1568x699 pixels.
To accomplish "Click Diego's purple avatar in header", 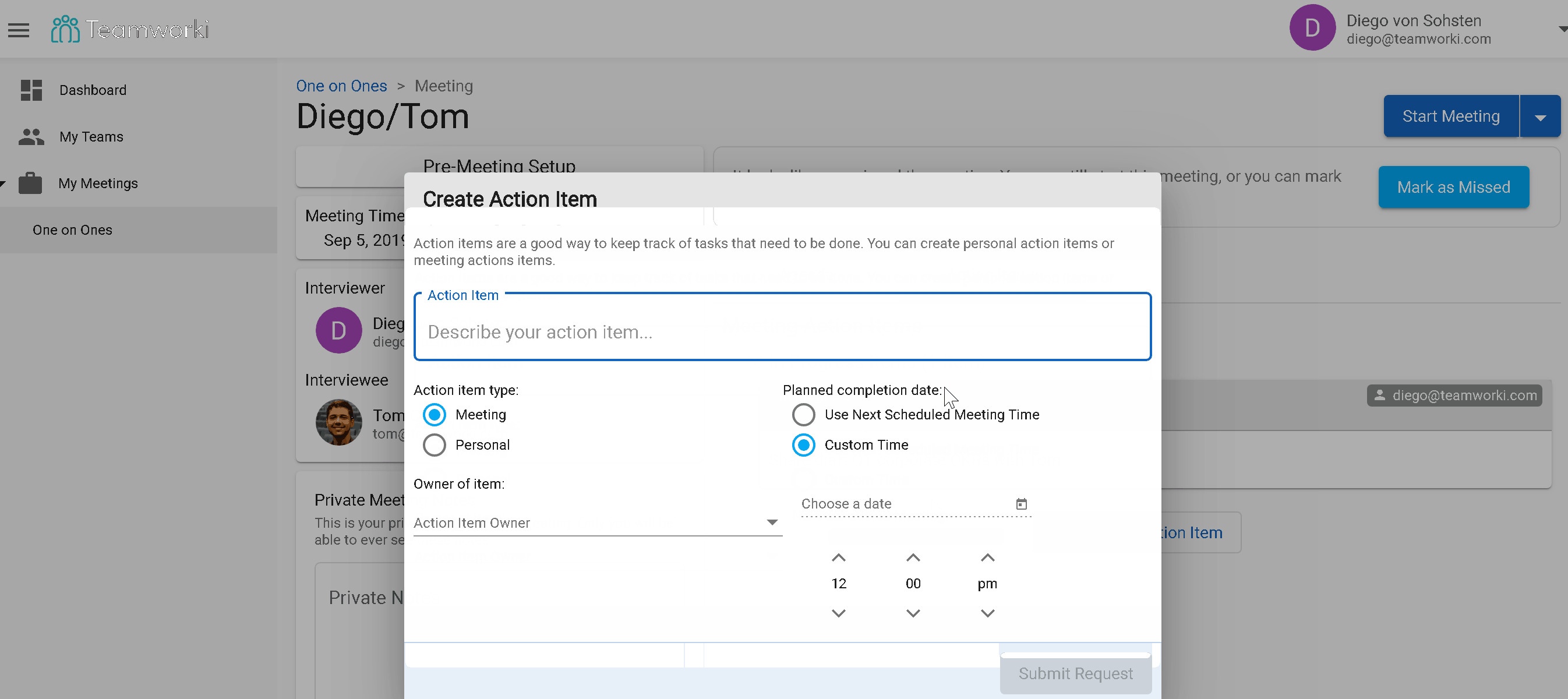I will [1312, 28].
